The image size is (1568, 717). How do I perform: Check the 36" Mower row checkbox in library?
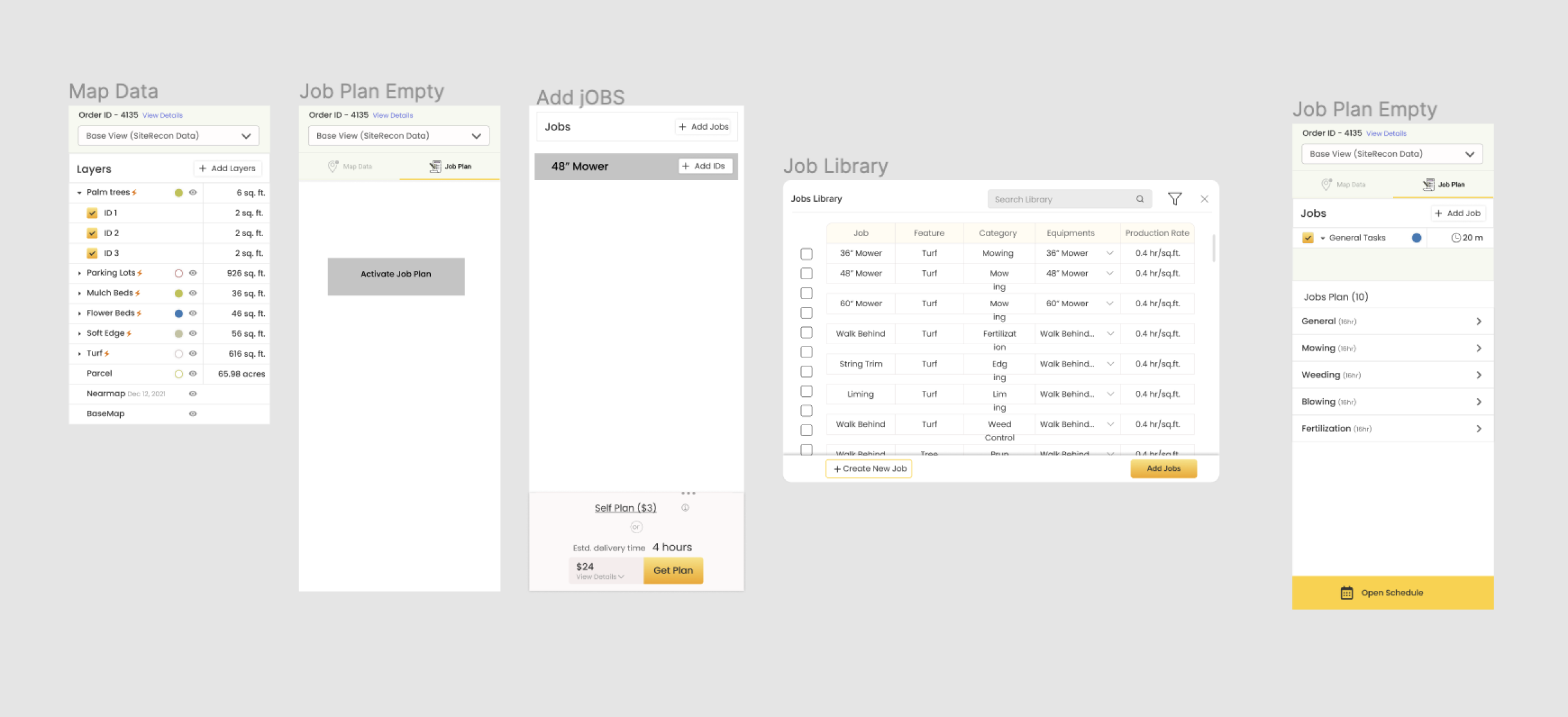tap(806, 254)
